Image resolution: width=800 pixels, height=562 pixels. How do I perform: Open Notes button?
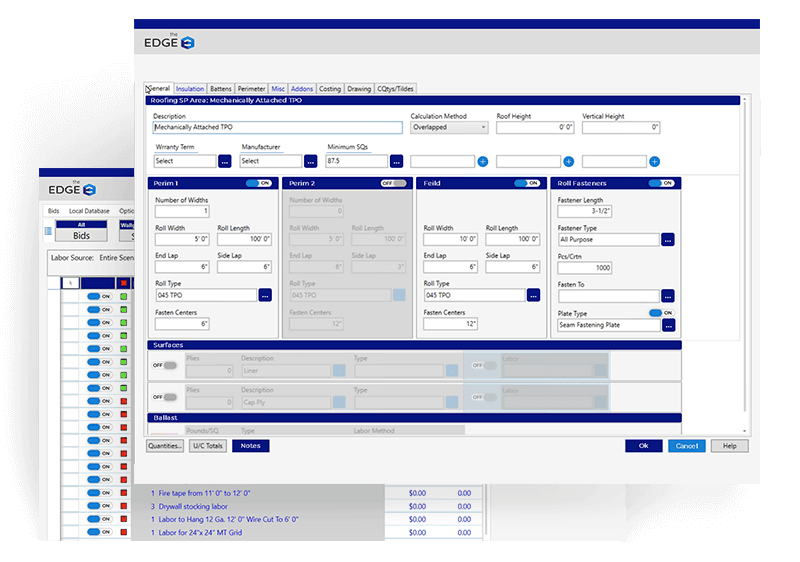coord(251,446)
